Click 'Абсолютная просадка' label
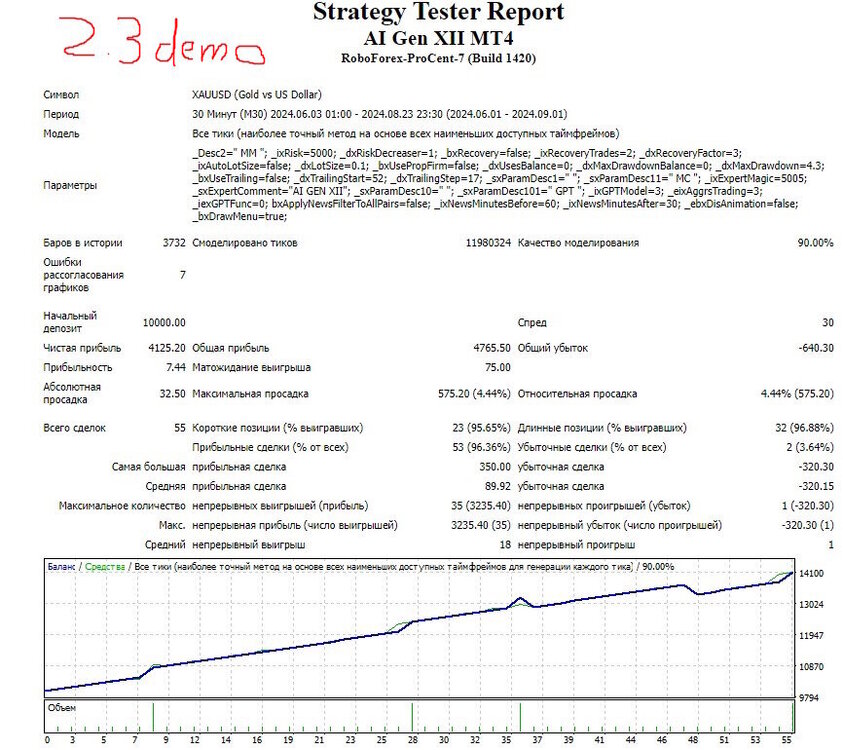843x750 pixels. 72,393
